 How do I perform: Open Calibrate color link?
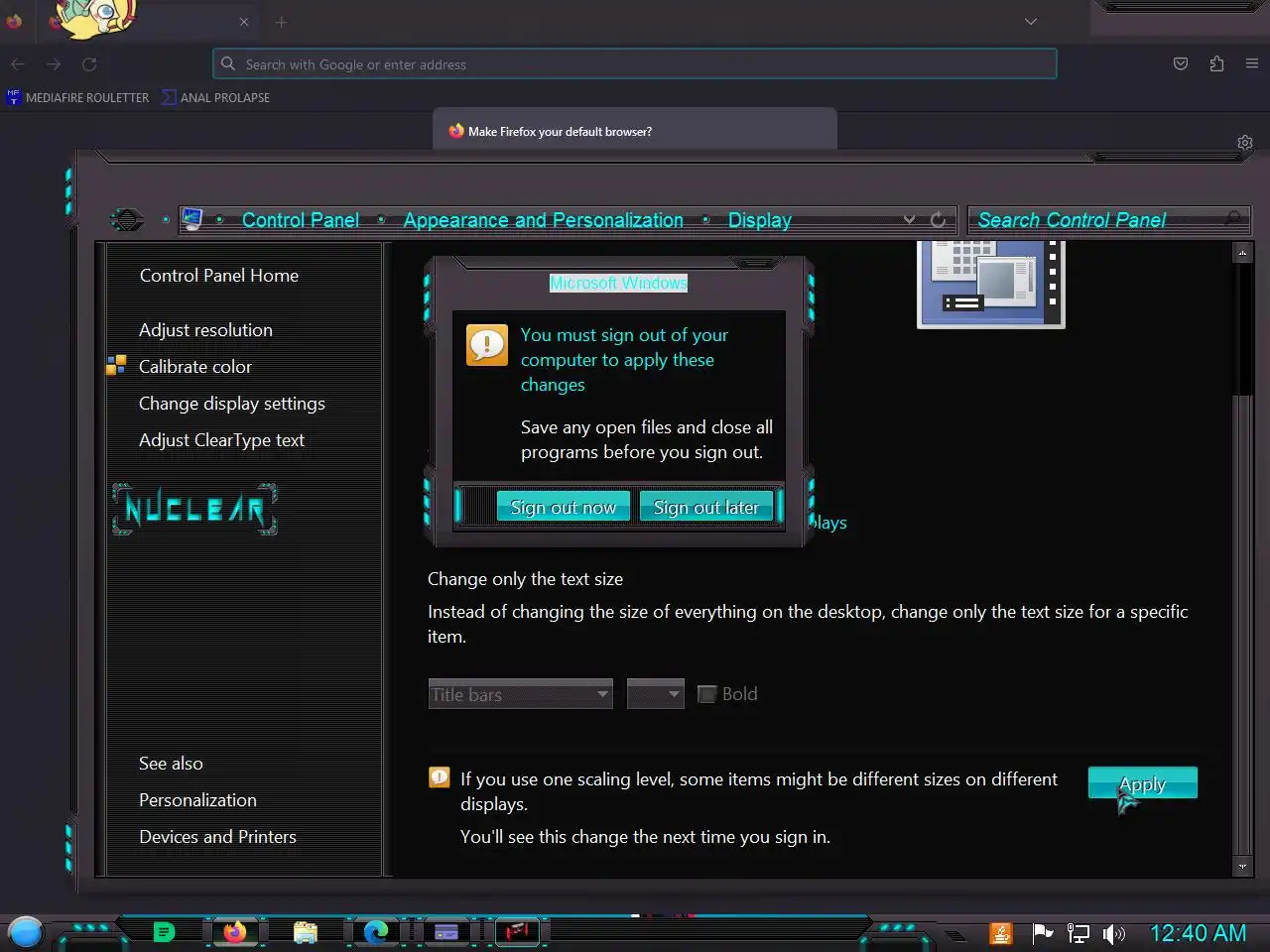tap(195, 367)
